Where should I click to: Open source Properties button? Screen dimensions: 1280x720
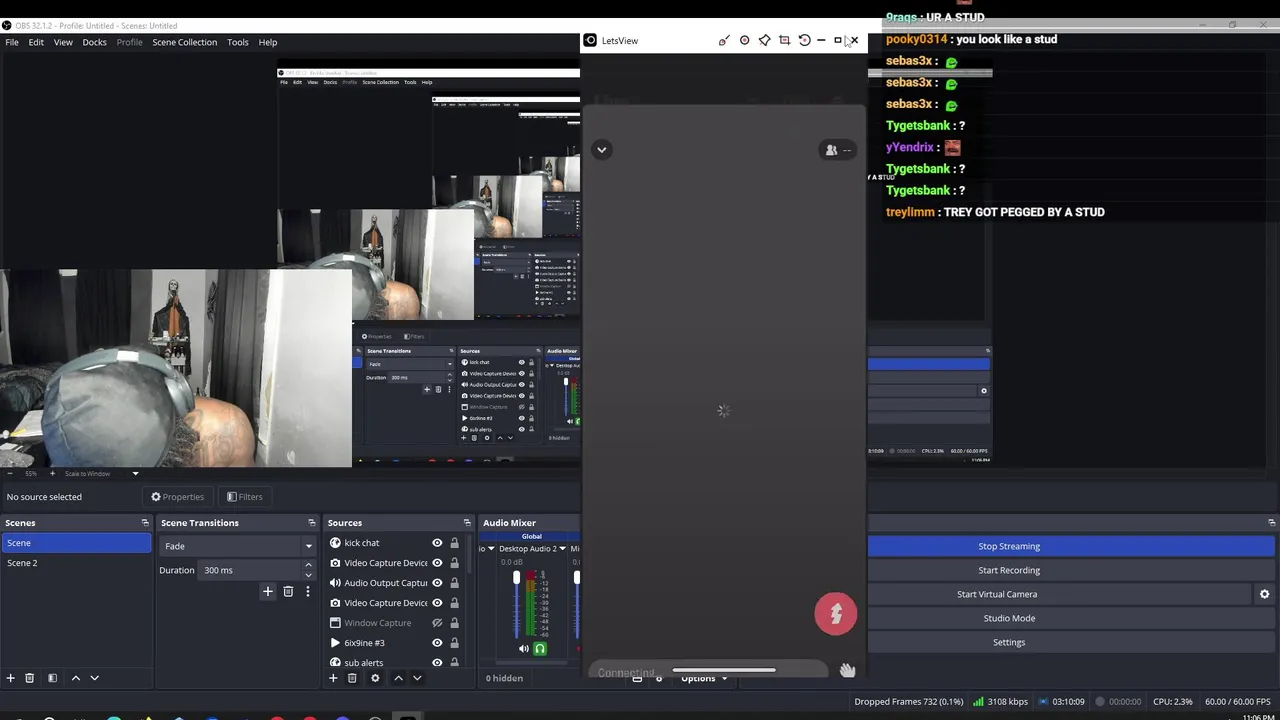178,497
